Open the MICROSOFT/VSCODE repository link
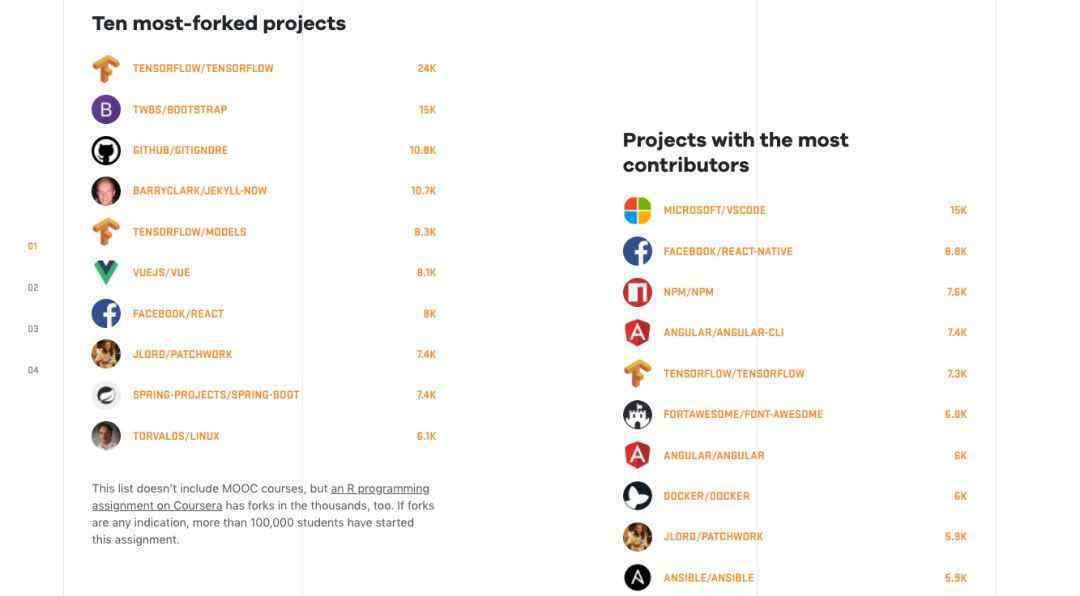This screenshot has width=1080, height=596. point(714,211)
